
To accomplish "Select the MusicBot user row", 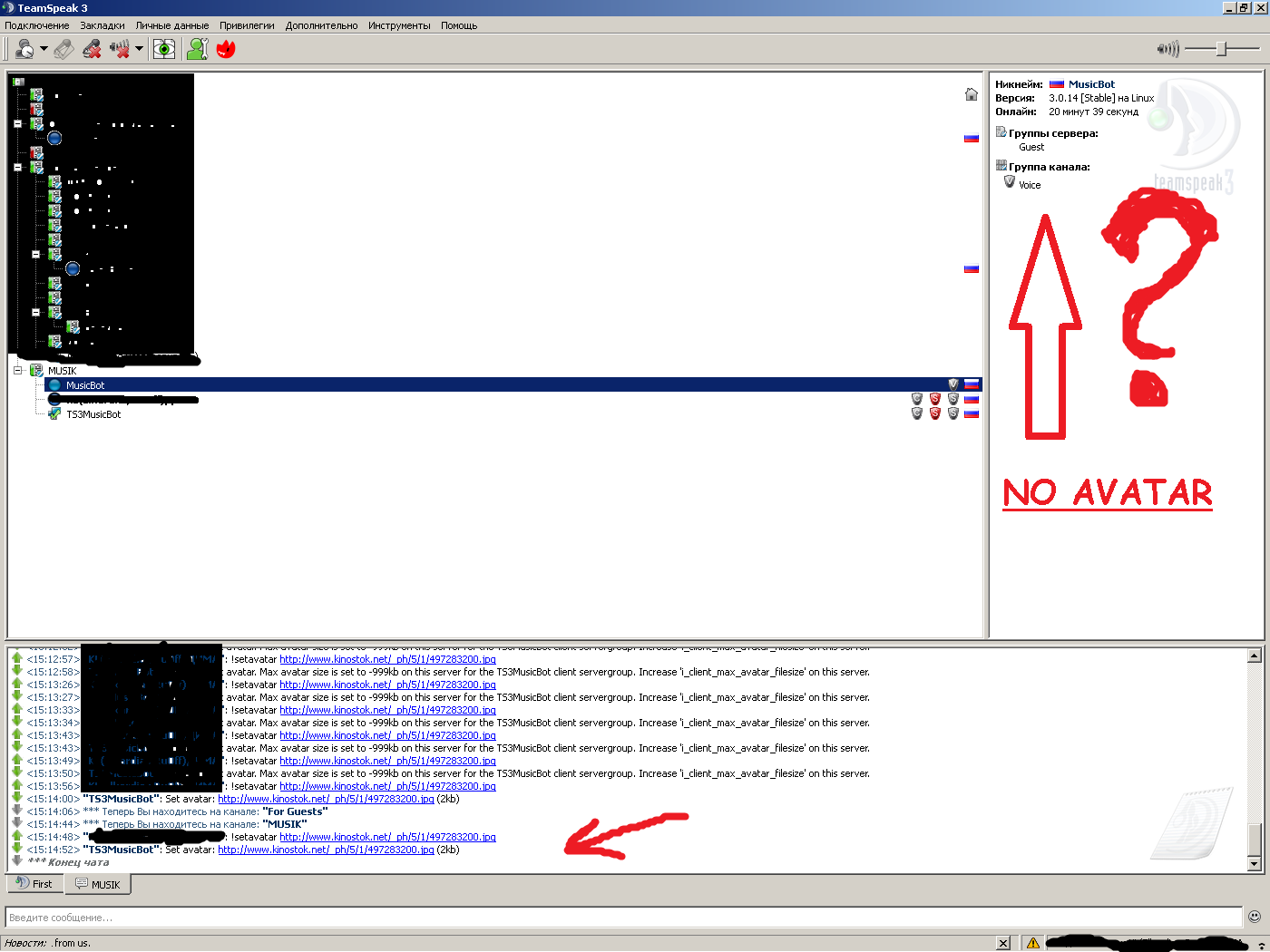I will (513, 385).
